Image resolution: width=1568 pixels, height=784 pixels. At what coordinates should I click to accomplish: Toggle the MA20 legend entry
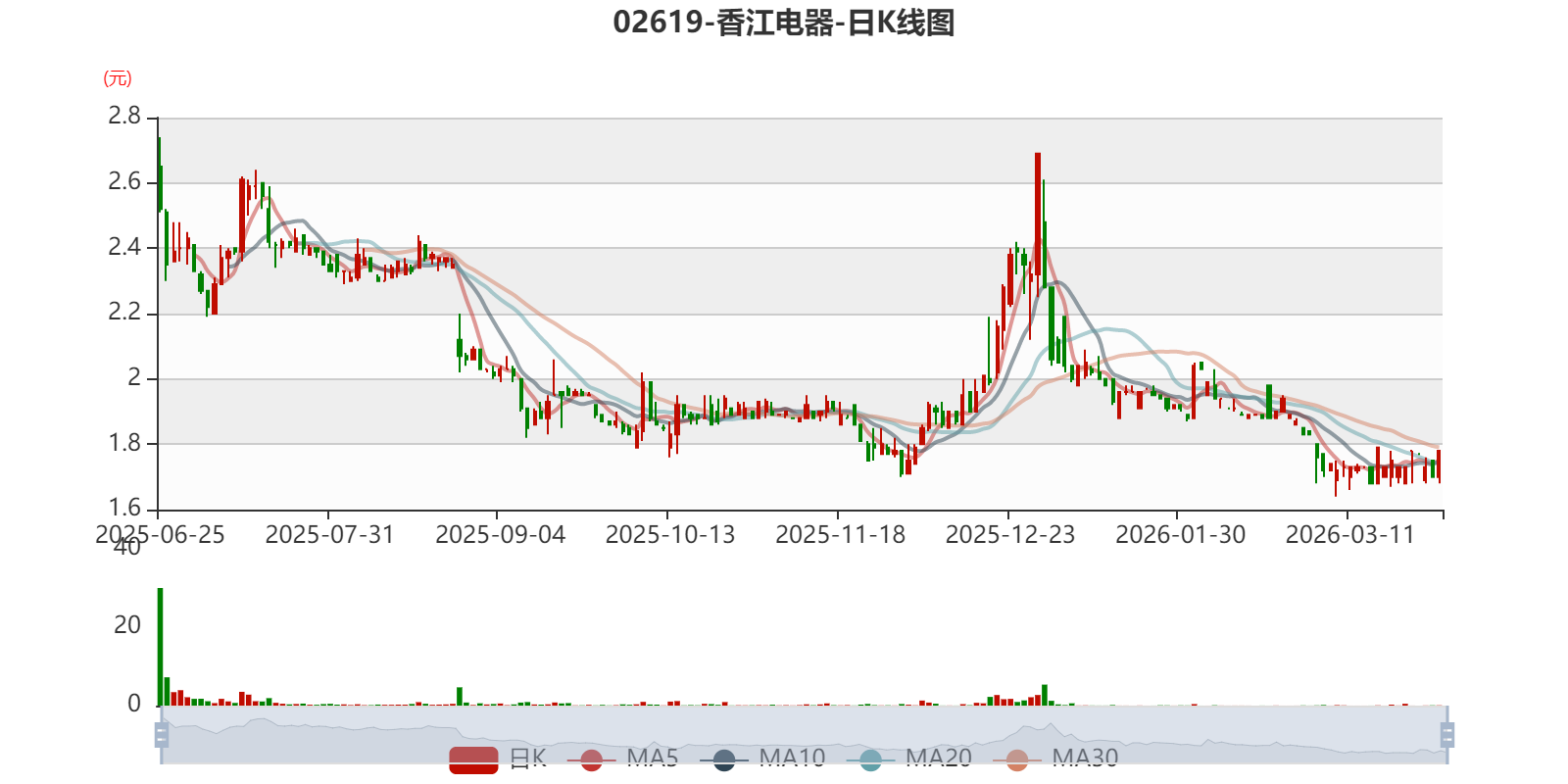[909, 759]
